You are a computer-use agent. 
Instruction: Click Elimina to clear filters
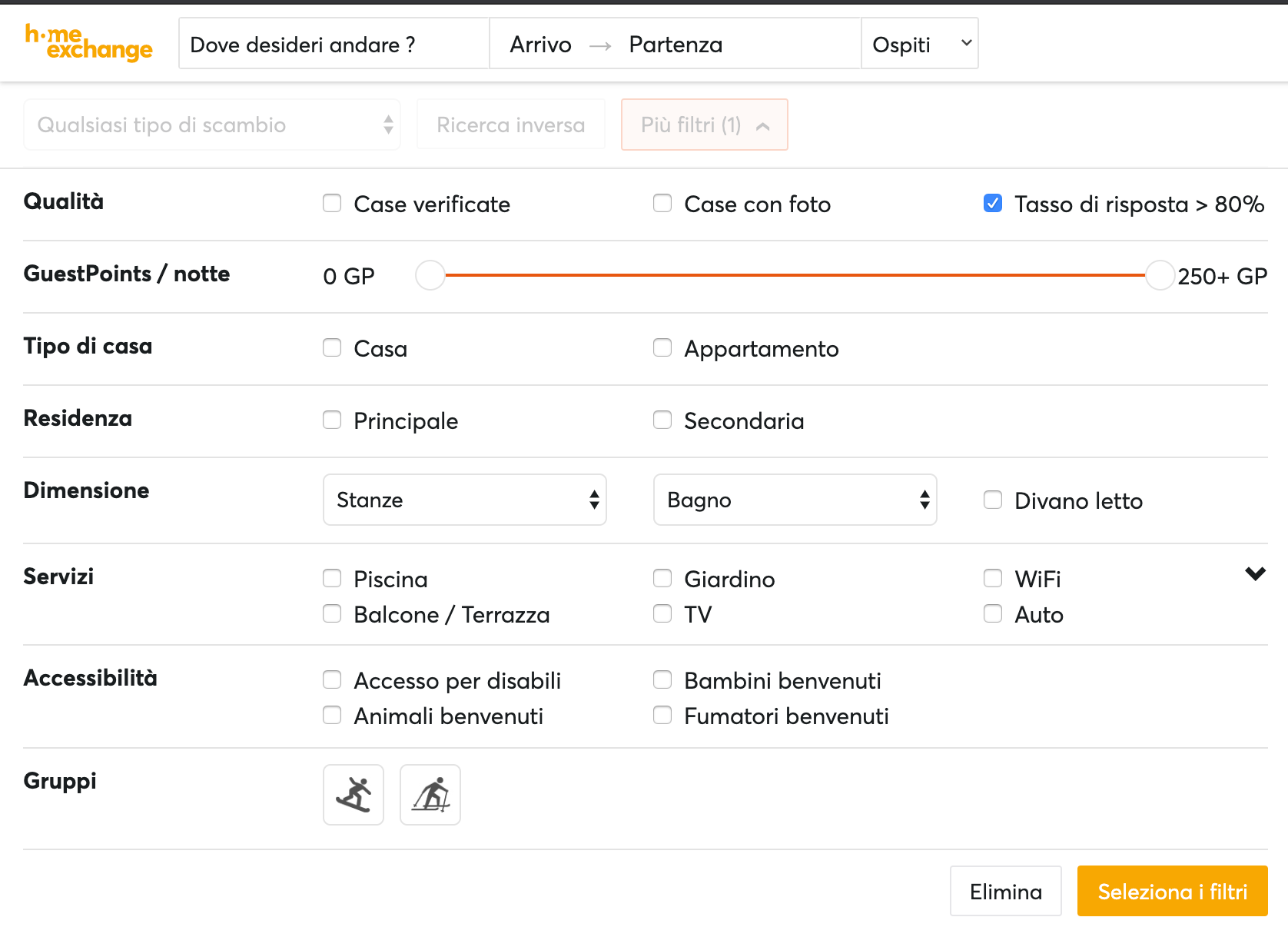(1005, 891)
